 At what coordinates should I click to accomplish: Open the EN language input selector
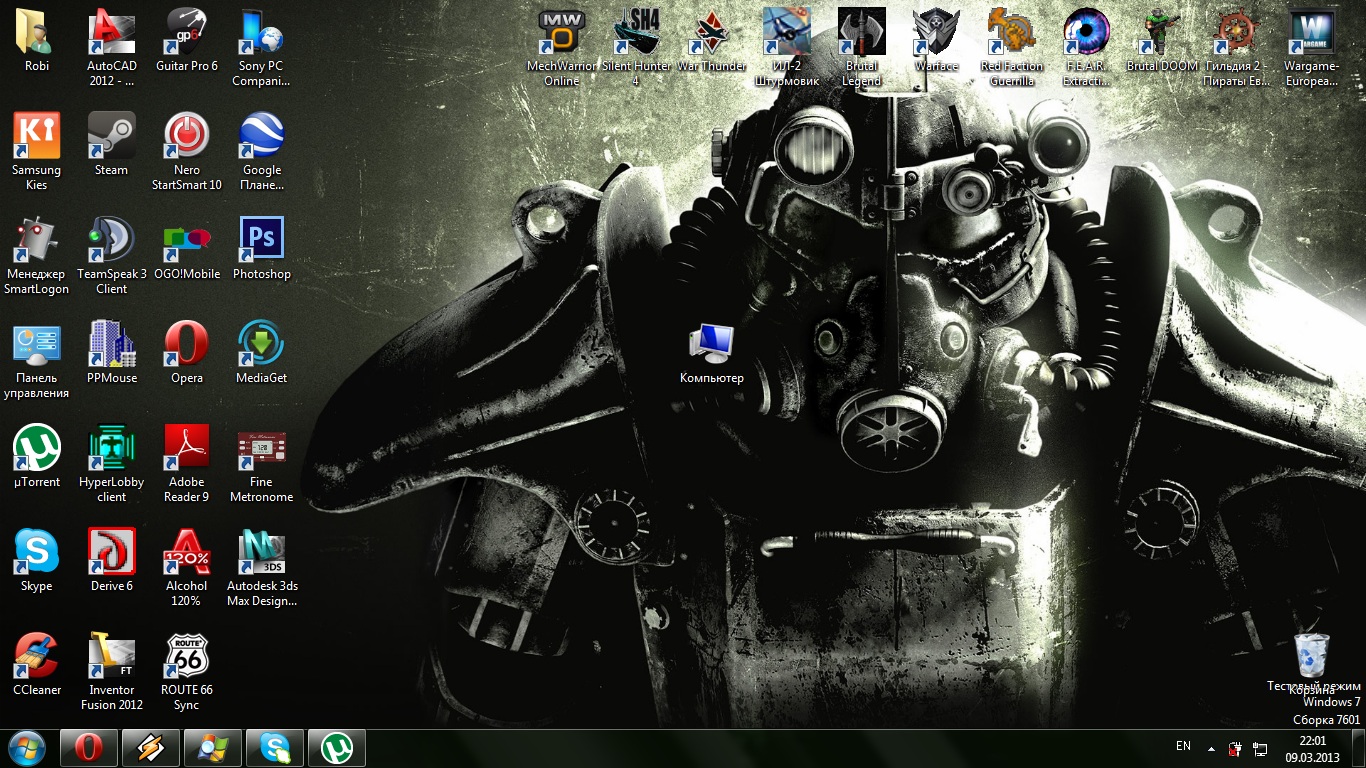pyautogui.click(x=1183, y=747)
